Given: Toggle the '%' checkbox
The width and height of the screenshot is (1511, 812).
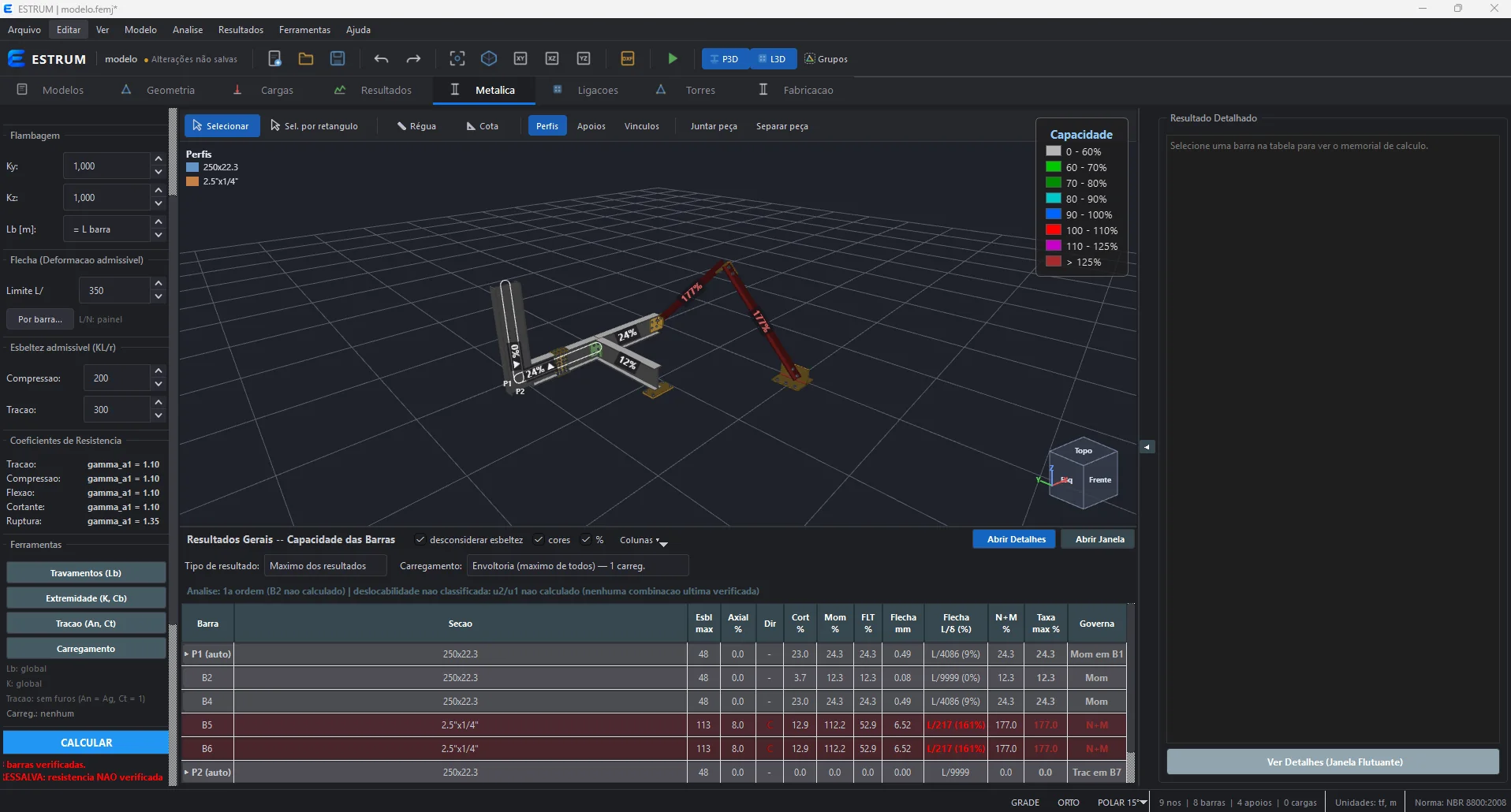Looking at the screenshot, I should (x=586, y=540).
